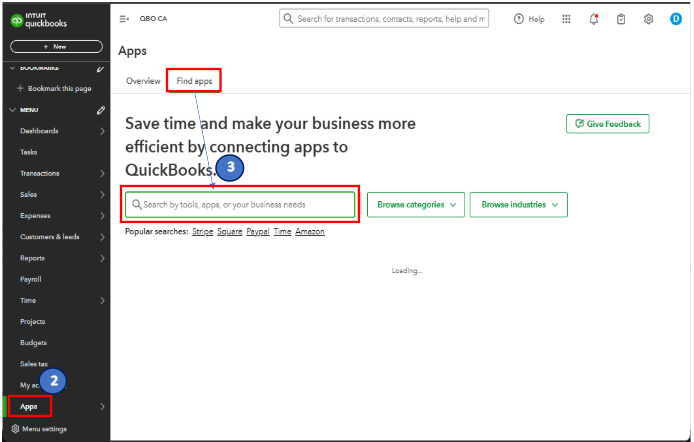Open settings with the gear icon
This screenshot has width=694, height=442.
(x=648, y=19)
